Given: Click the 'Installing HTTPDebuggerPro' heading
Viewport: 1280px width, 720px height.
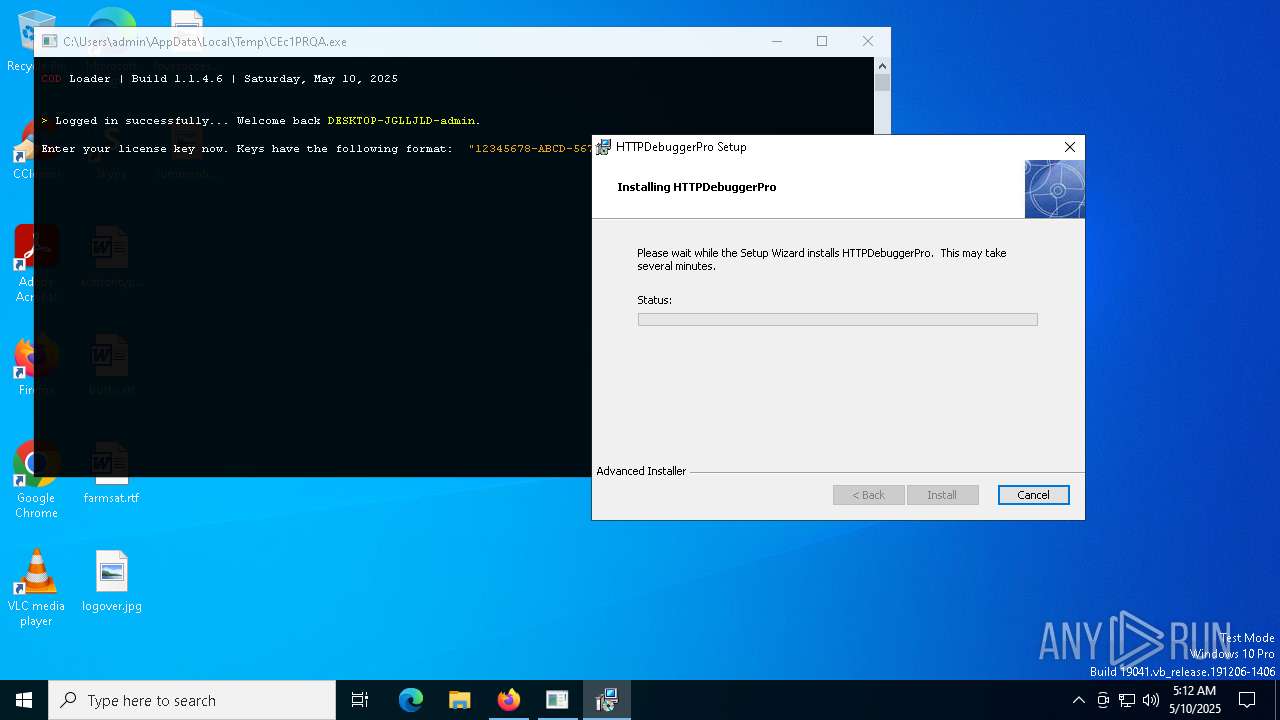Looking at the screenshot, I should coord(696,187).
